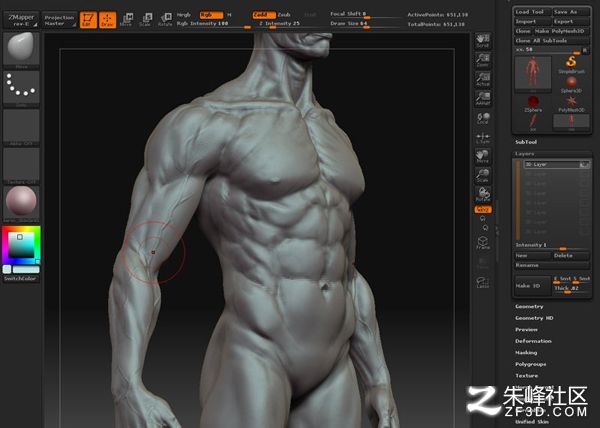Toggle the M material channel button
Screen dimensions: 600x428
[229, 15]
